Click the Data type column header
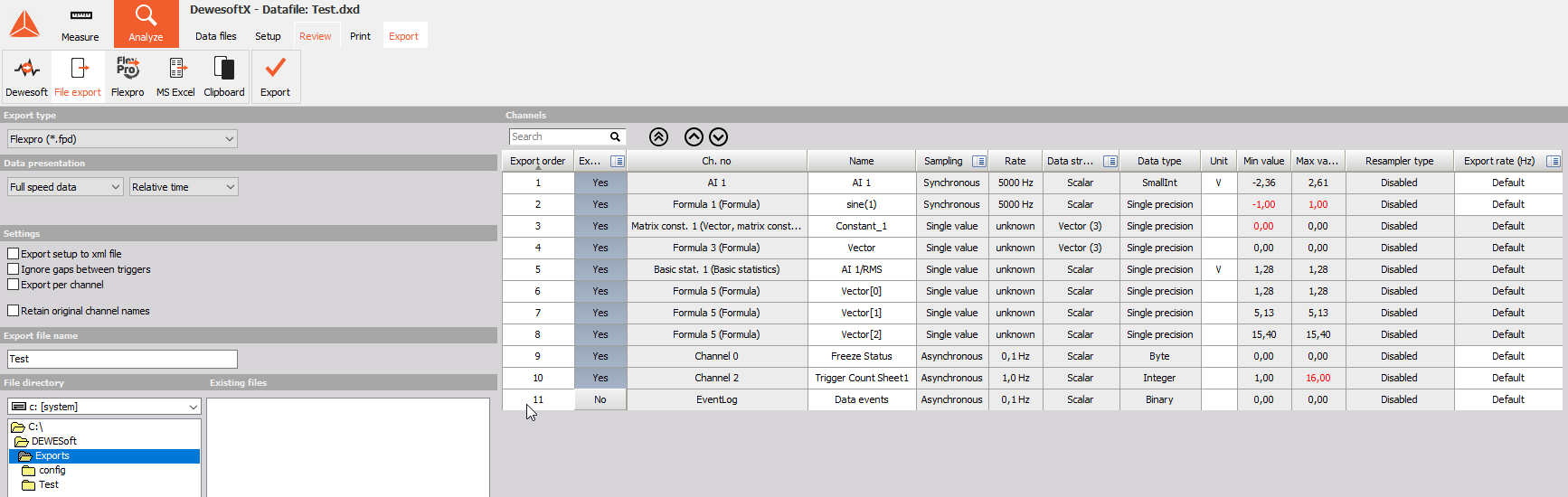This screenshot has height=497, width=1568. point(1159,161)
